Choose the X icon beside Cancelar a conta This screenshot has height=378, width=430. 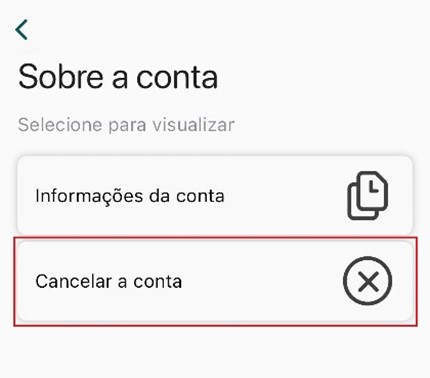(367, 281)
